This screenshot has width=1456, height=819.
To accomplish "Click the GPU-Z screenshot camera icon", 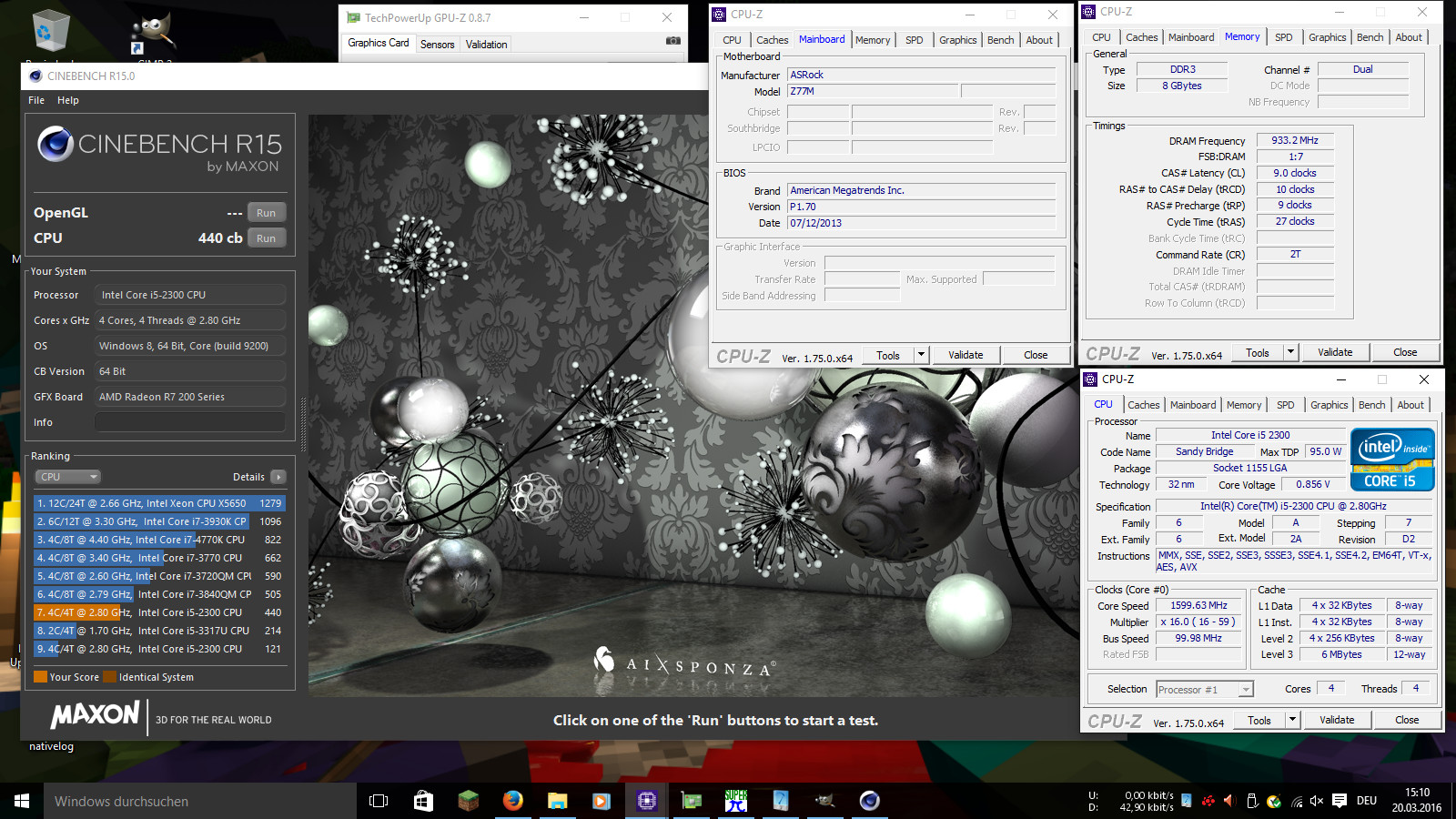I will pyautogui.click(x=672, y=41).
